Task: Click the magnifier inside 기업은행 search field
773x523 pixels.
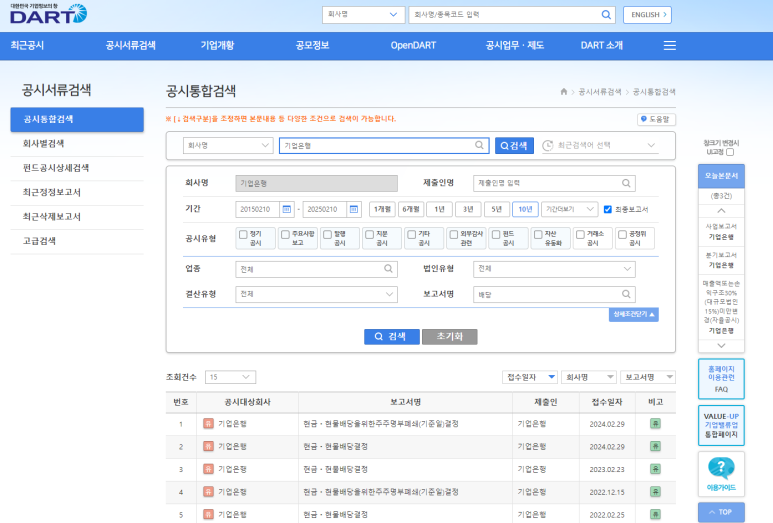Action: (479, 145)
